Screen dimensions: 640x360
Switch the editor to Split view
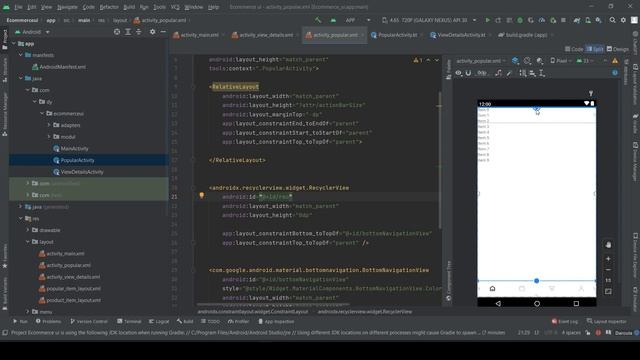tap(595, 49)
